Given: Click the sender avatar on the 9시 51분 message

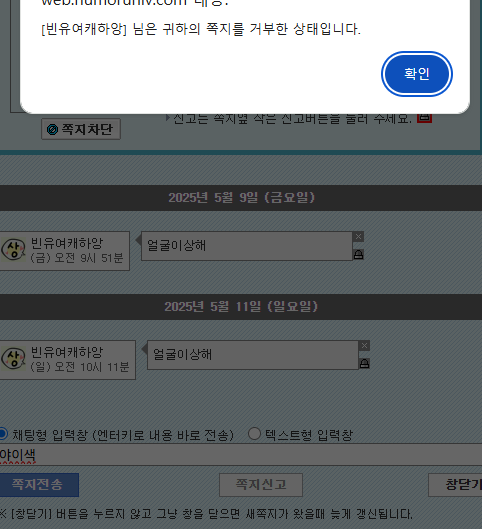Looking at the screenshot, I should tap(13, 250).
